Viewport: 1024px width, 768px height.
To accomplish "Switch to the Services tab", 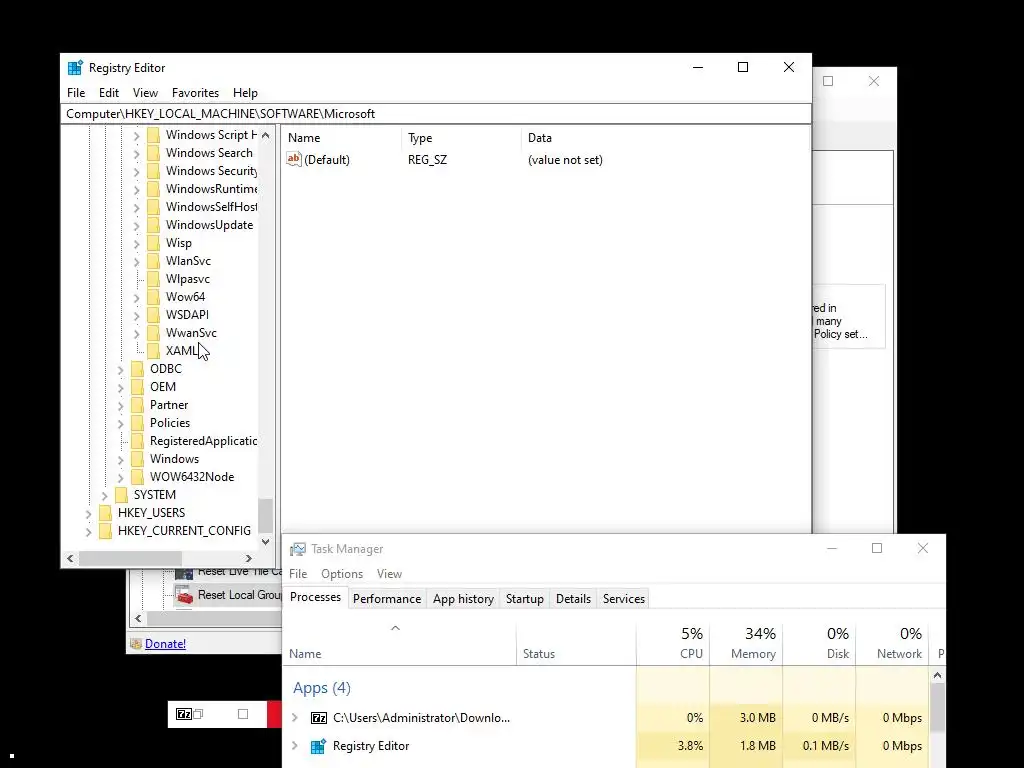I will tap(624, 599).
